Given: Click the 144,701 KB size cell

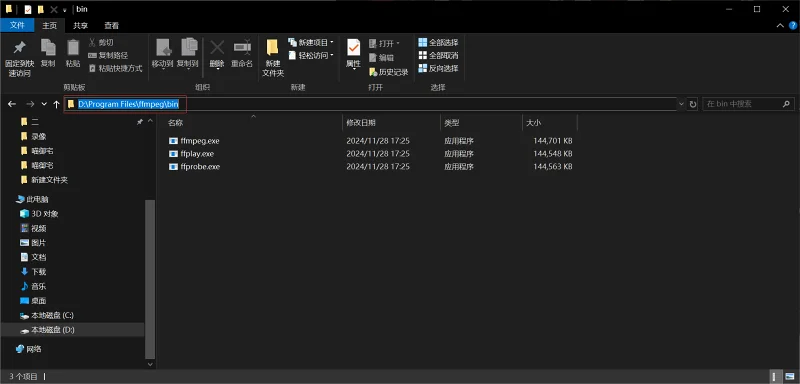Looking at the screenshot, I should pos(553,140).
